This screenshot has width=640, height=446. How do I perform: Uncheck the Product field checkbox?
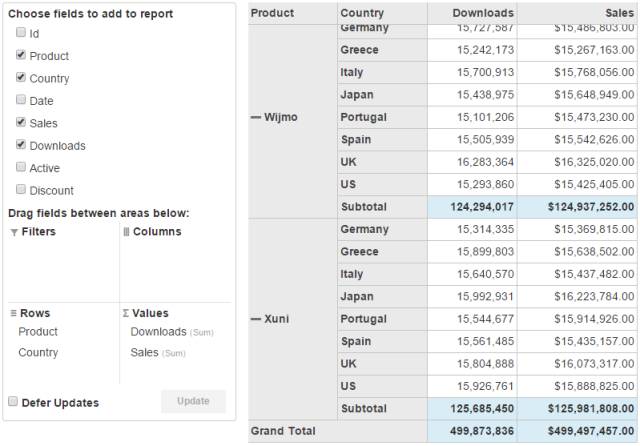21,55
